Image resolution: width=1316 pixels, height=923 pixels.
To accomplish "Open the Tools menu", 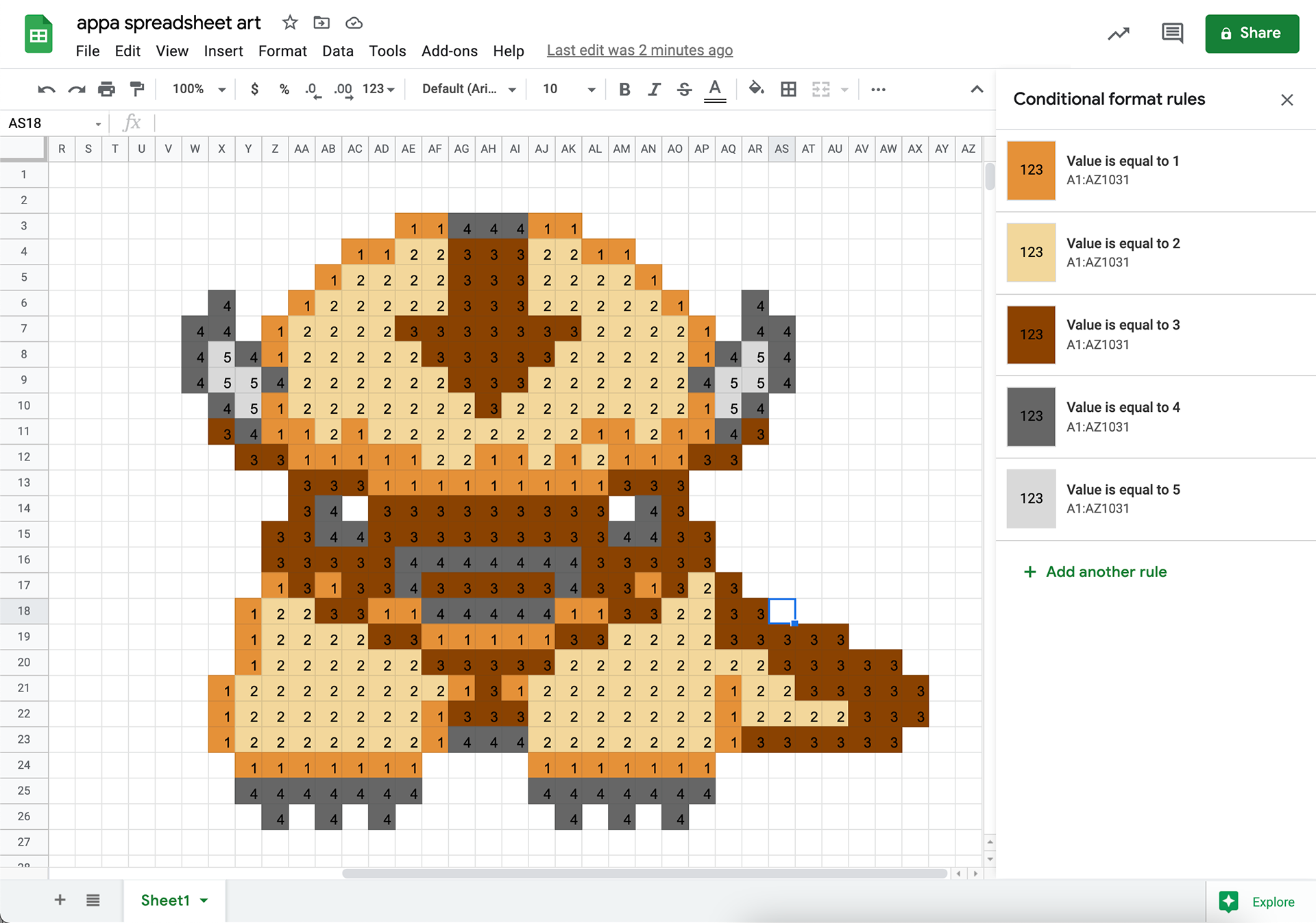I will tap(387, 51).
